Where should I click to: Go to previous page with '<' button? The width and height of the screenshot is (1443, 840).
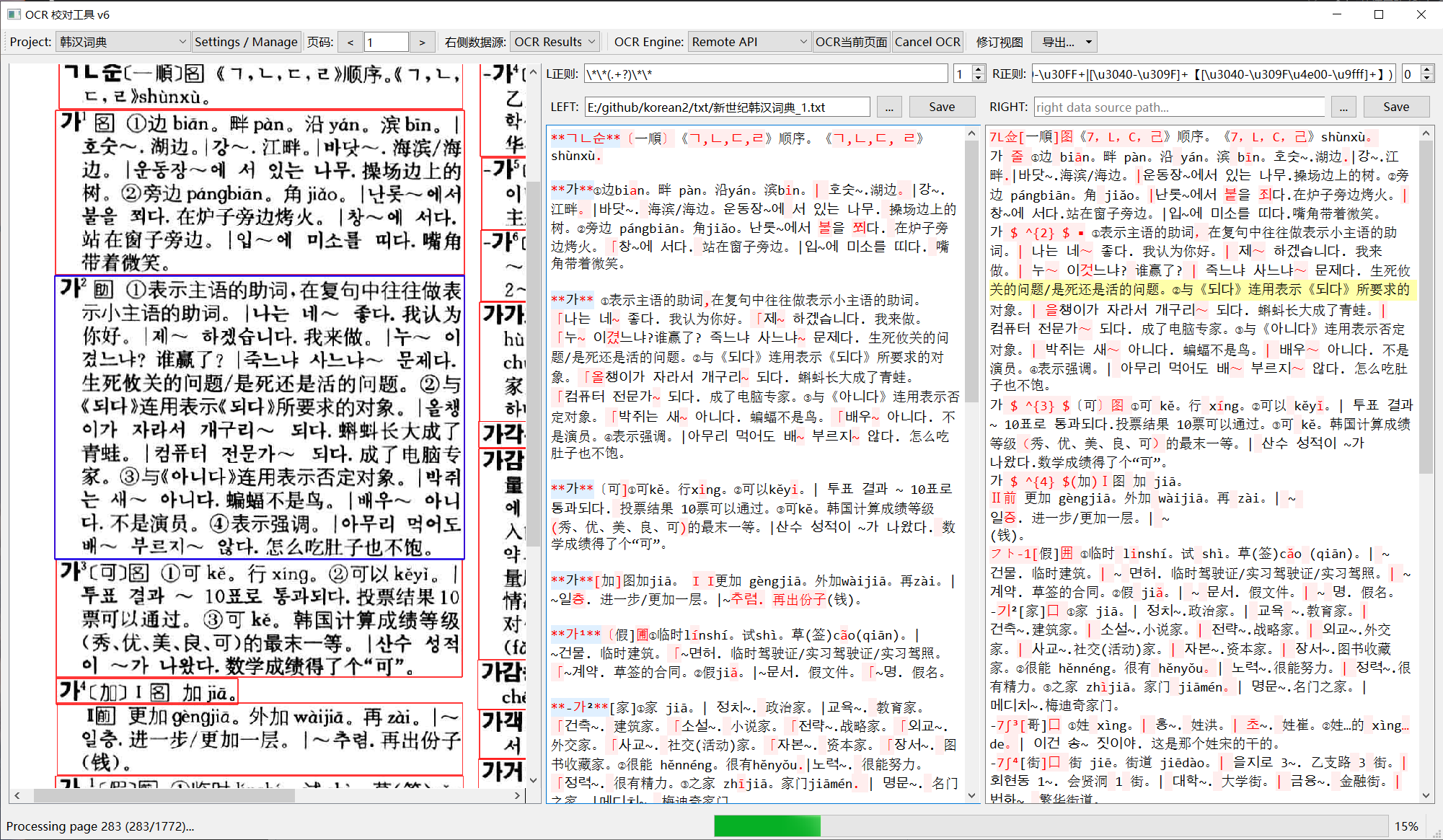coord(350,42)
